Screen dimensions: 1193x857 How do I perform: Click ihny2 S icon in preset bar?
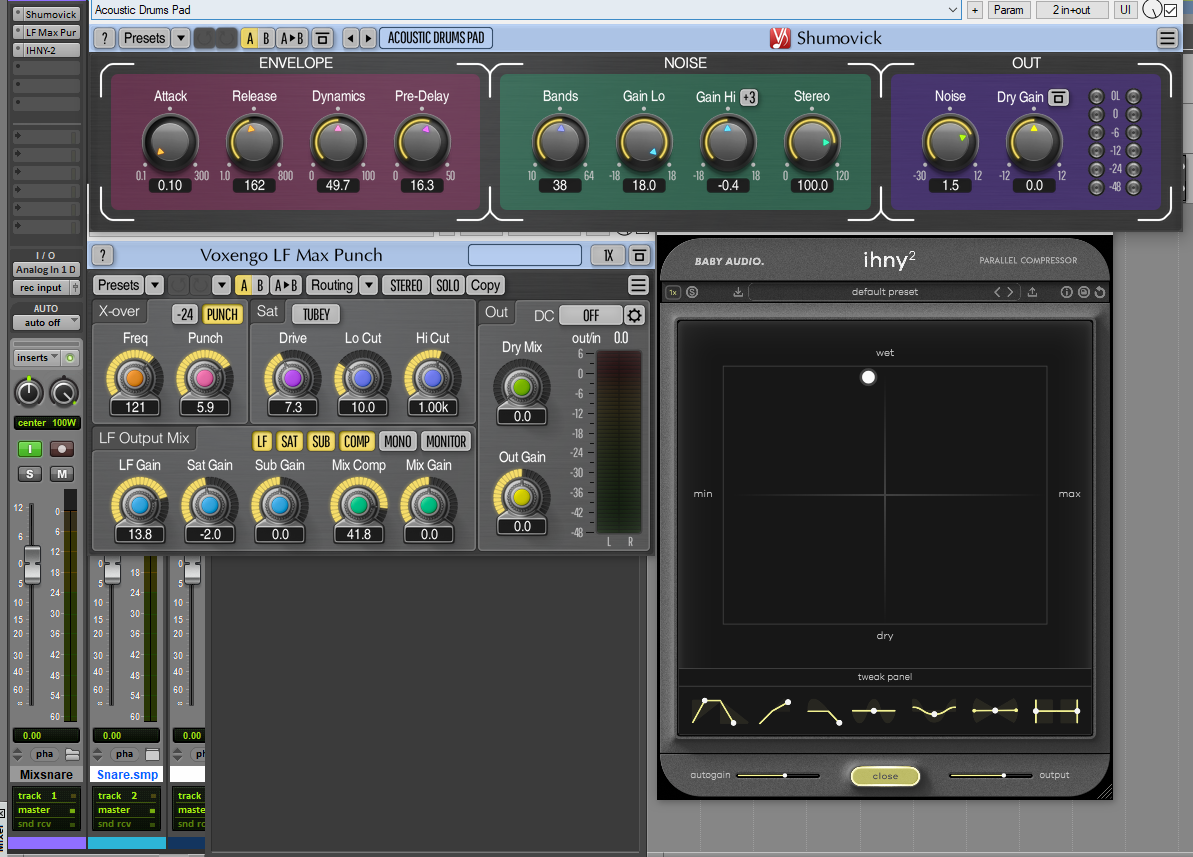(692, 292)
